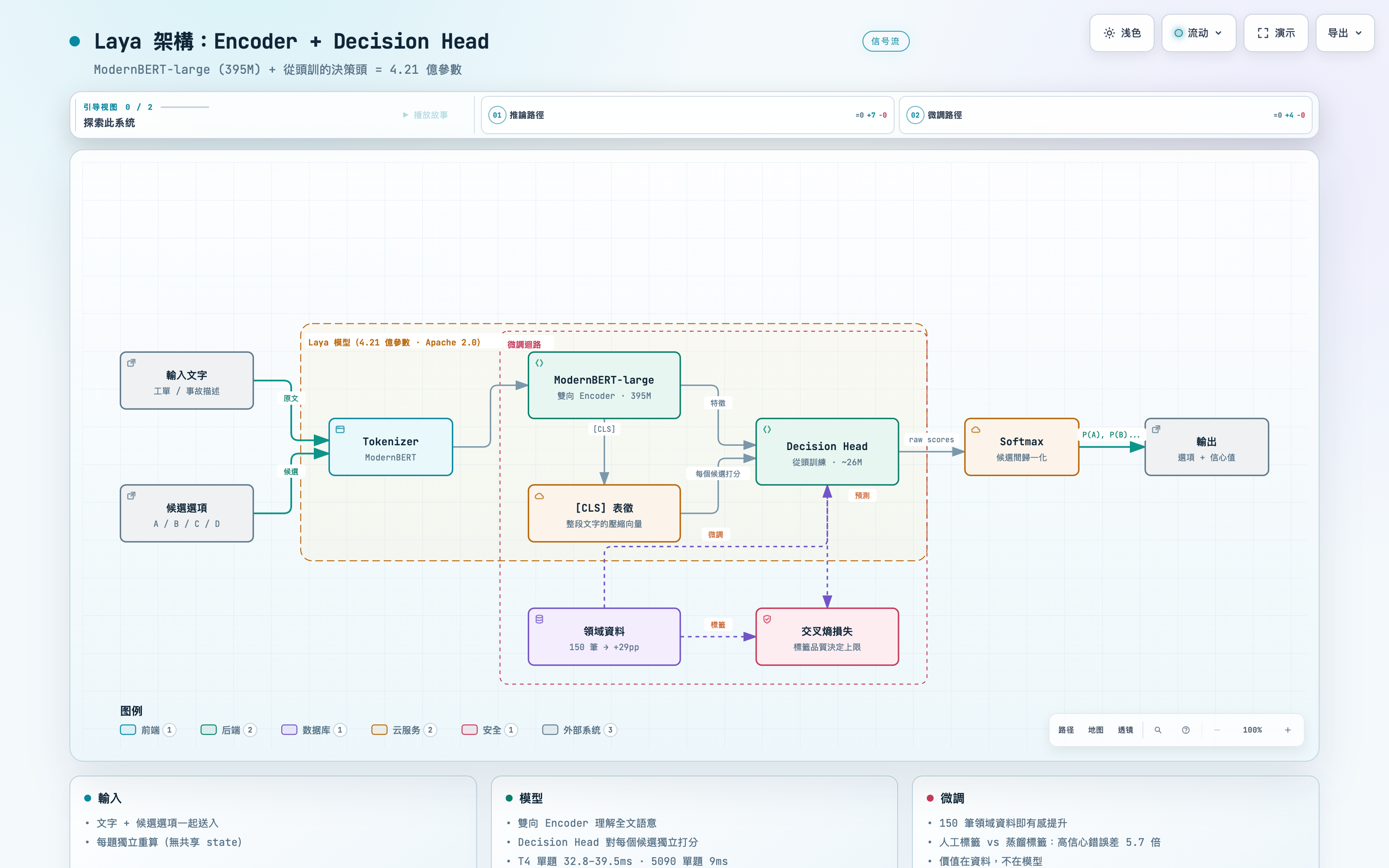Screen dimensions: 1389x868
Task: Select the ModernBERT-large node title
Action: [604, 380]
